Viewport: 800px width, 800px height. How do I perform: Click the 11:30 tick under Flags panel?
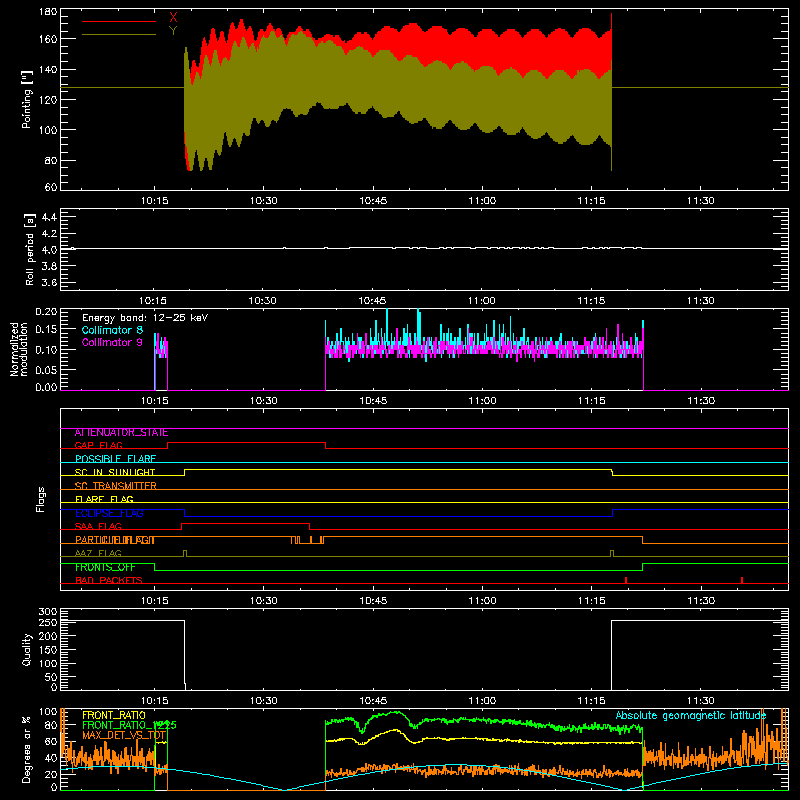(701, 601)
